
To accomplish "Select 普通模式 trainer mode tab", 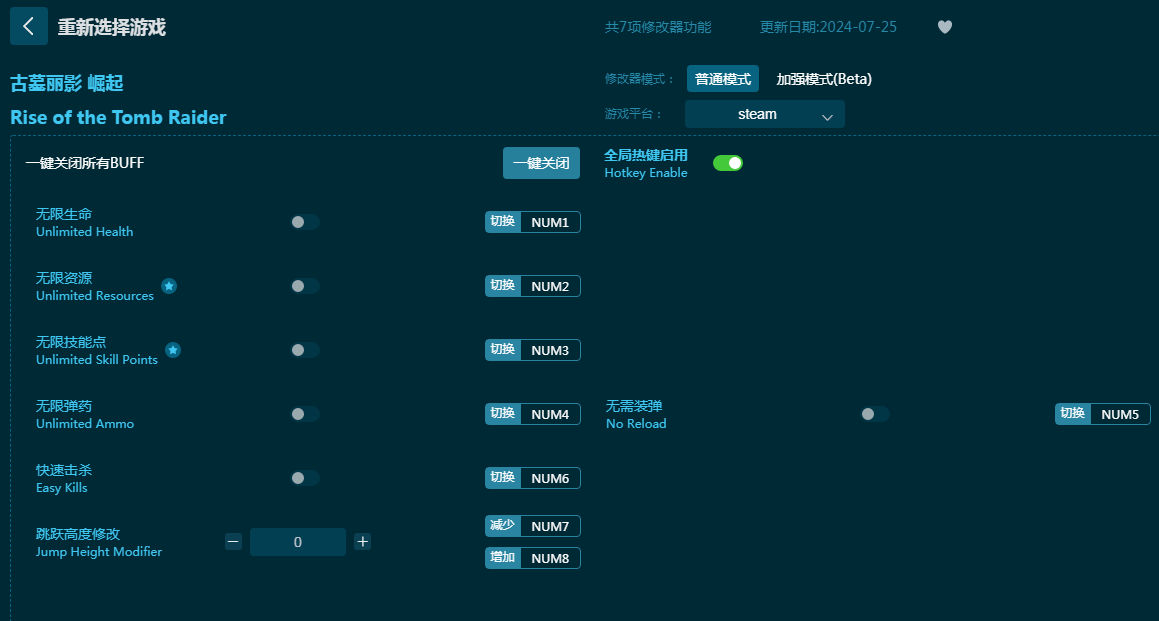I will pyautogui.click(x=723, y=78).
